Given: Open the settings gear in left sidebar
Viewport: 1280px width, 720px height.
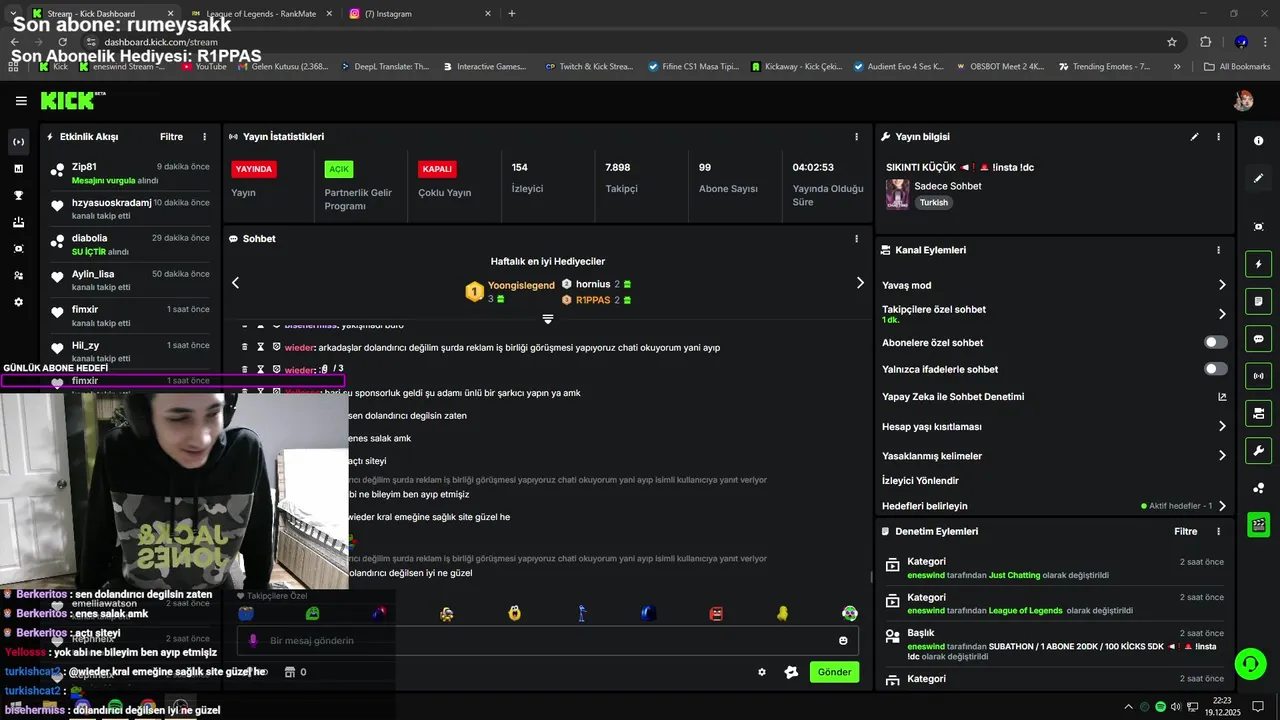Looking at the screenshot, I should point(18,302).
